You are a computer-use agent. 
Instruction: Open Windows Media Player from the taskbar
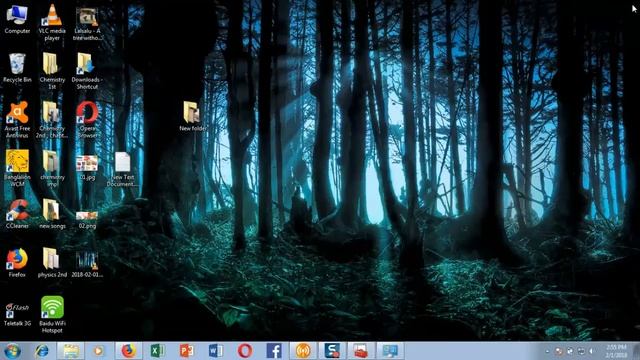(x=98, y=351)
